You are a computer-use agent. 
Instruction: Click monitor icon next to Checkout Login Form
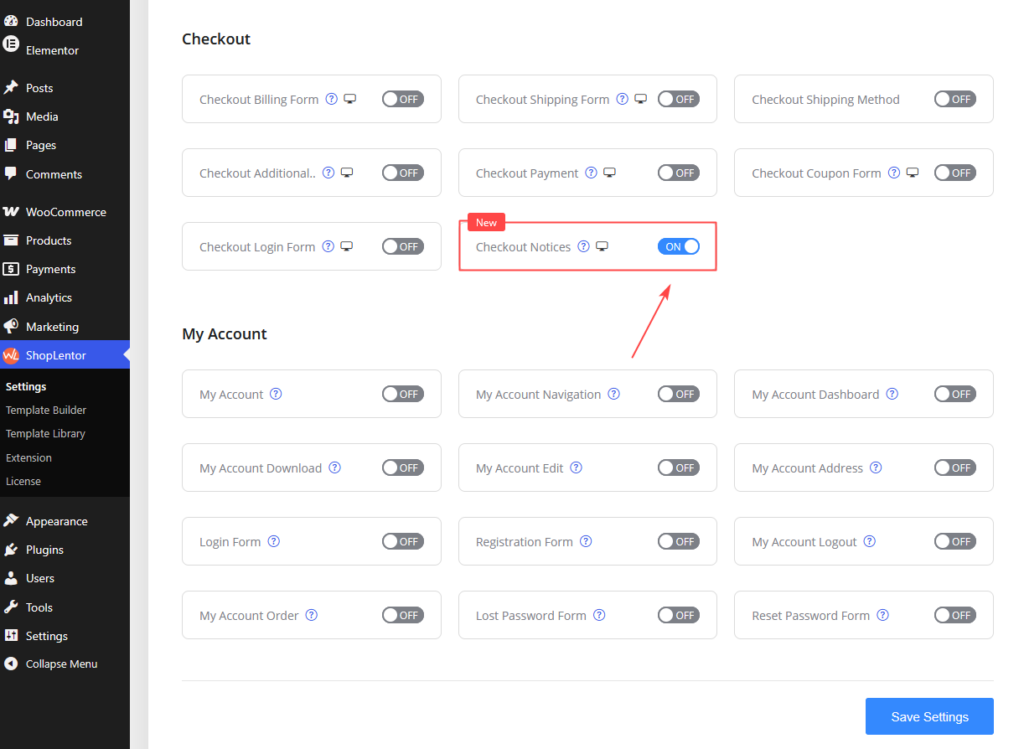[347, 246]
